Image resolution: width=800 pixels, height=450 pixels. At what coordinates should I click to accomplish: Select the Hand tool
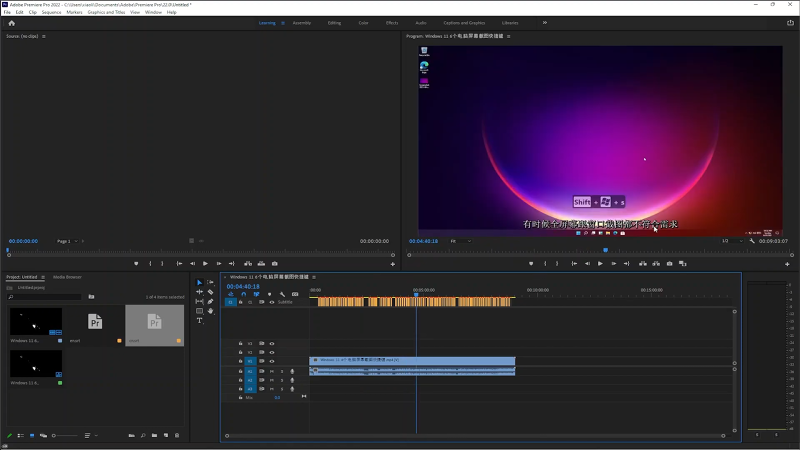[210, 311]
